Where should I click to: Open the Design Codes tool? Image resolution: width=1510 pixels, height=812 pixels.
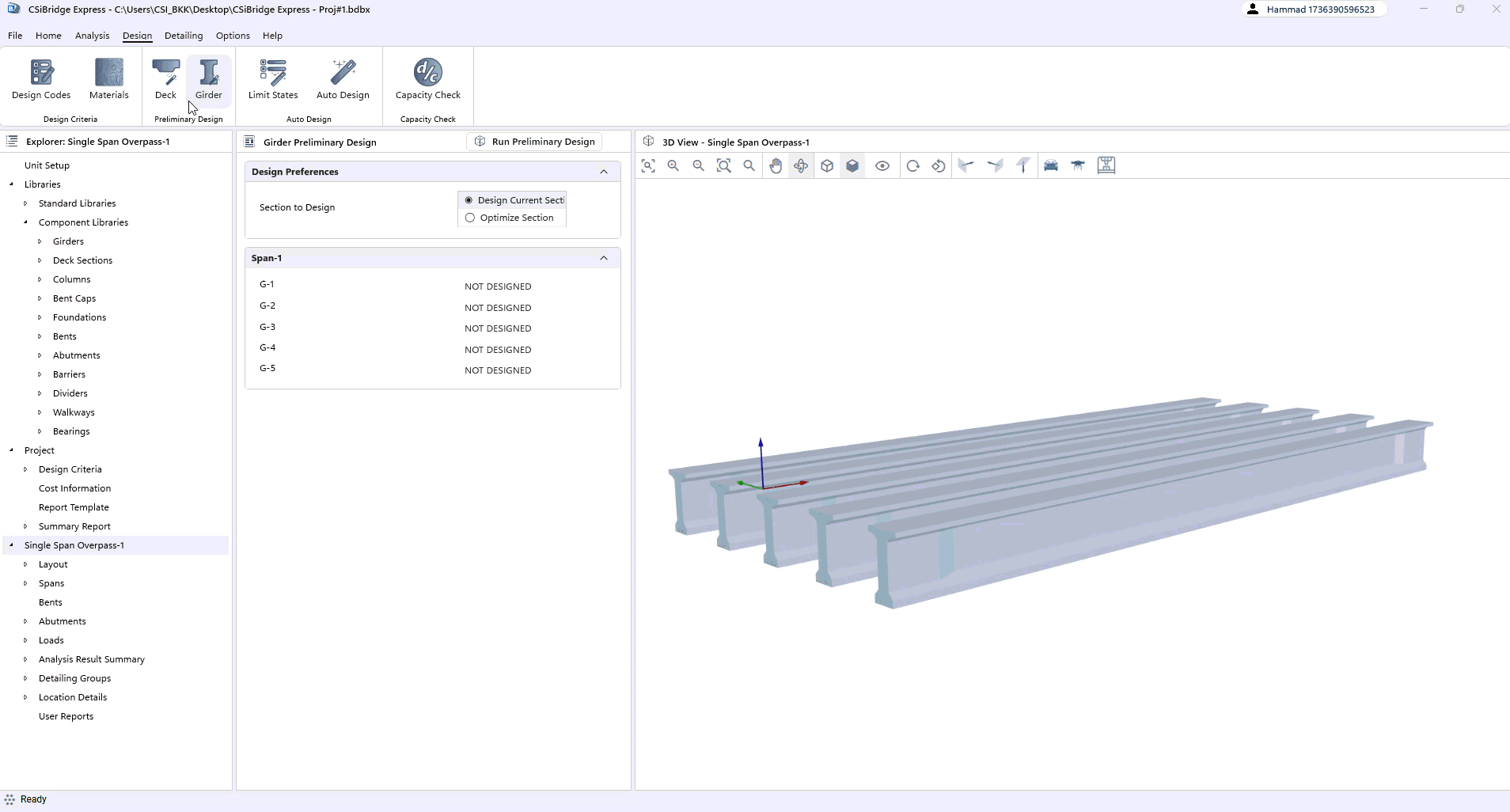41,79
